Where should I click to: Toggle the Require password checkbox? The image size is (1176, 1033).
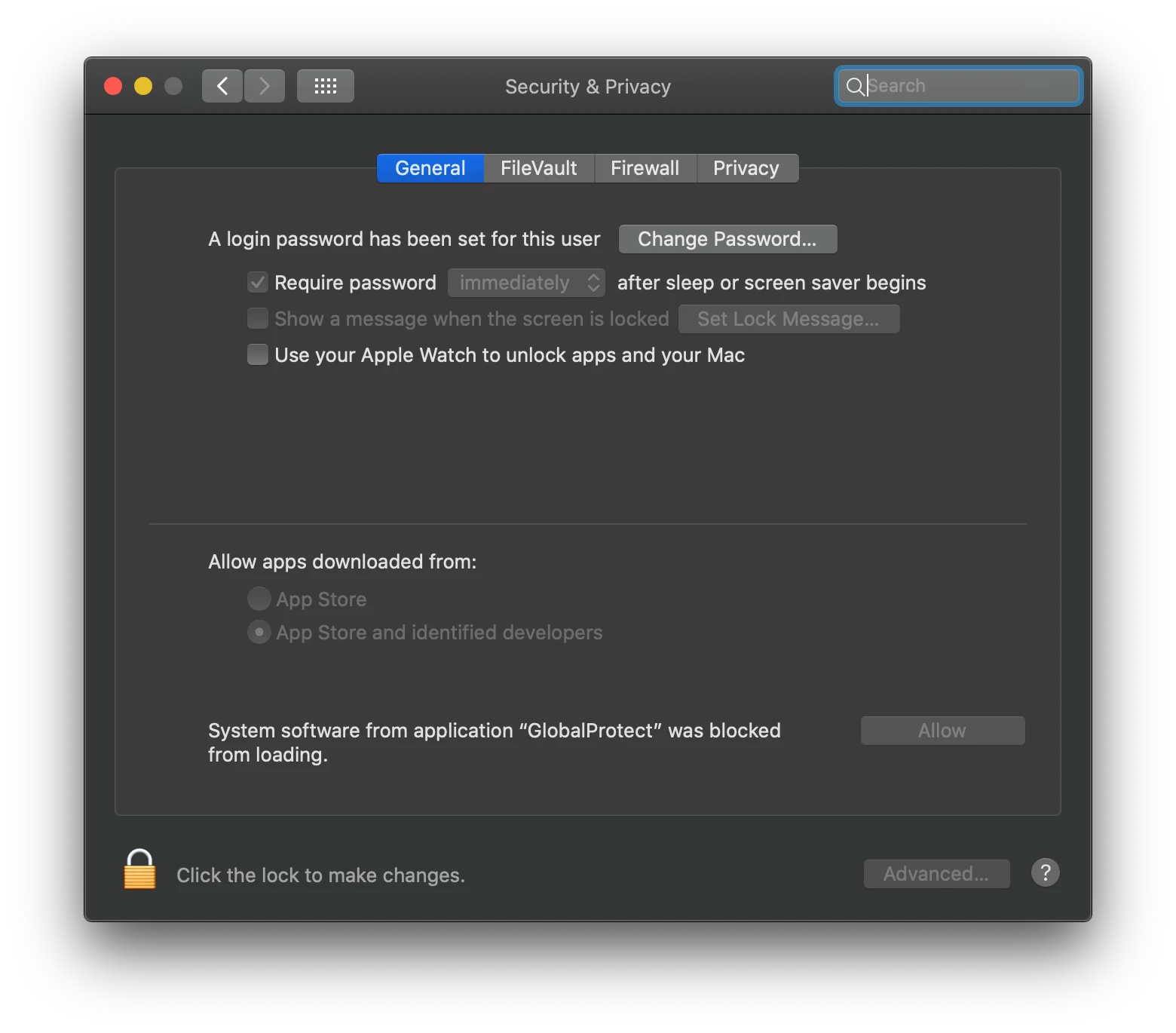(258, 283)
